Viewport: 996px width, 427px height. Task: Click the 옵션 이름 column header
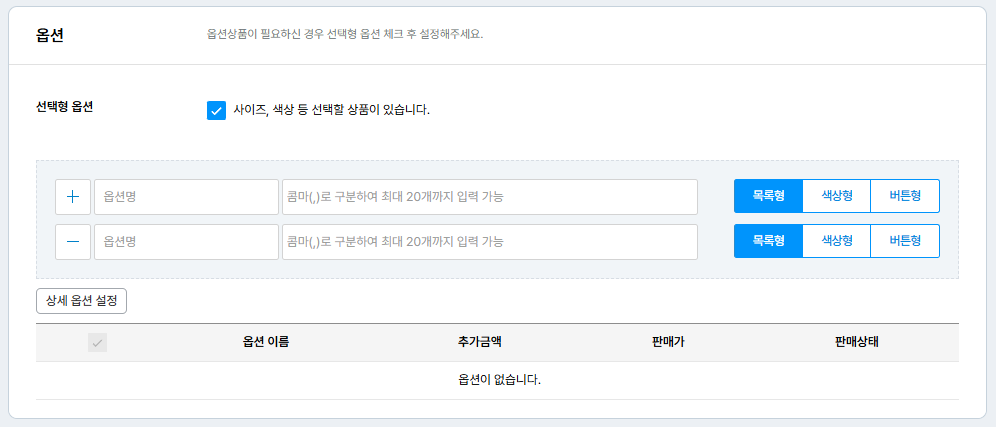coord(266,343)
